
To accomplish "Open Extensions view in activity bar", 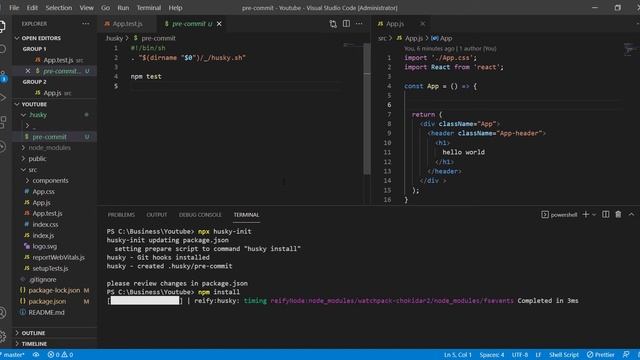I will click(3, 122).
